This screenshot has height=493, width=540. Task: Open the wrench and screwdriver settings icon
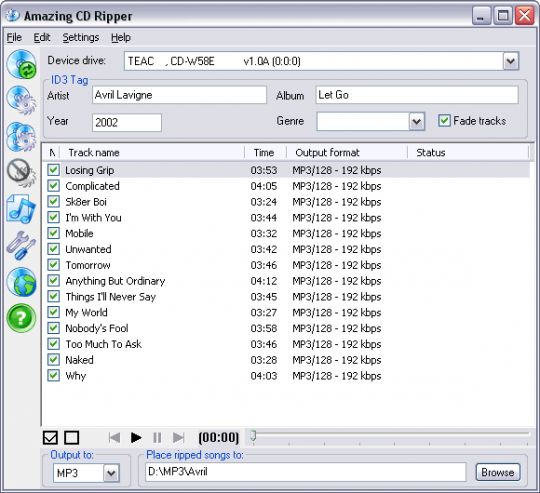tap(21, 245)
